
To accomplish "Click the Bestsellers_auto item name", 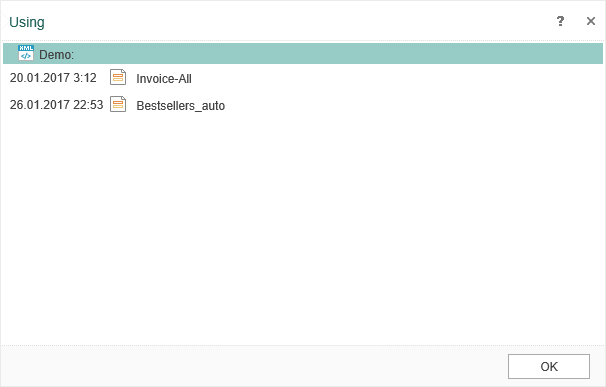I will click(180, 106).
